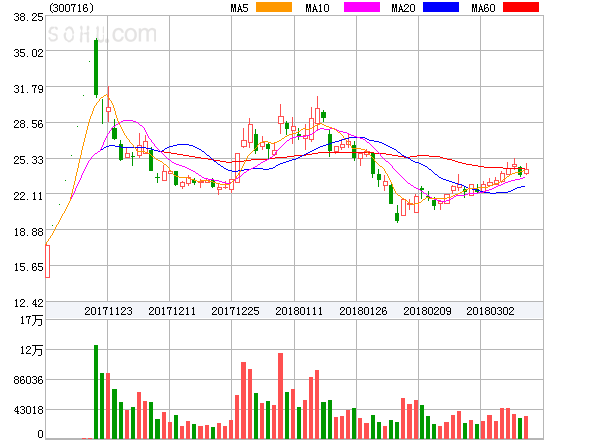Click the 12万 volume axis label
Viewport: 600px width, 440px height.
(31, 350)
